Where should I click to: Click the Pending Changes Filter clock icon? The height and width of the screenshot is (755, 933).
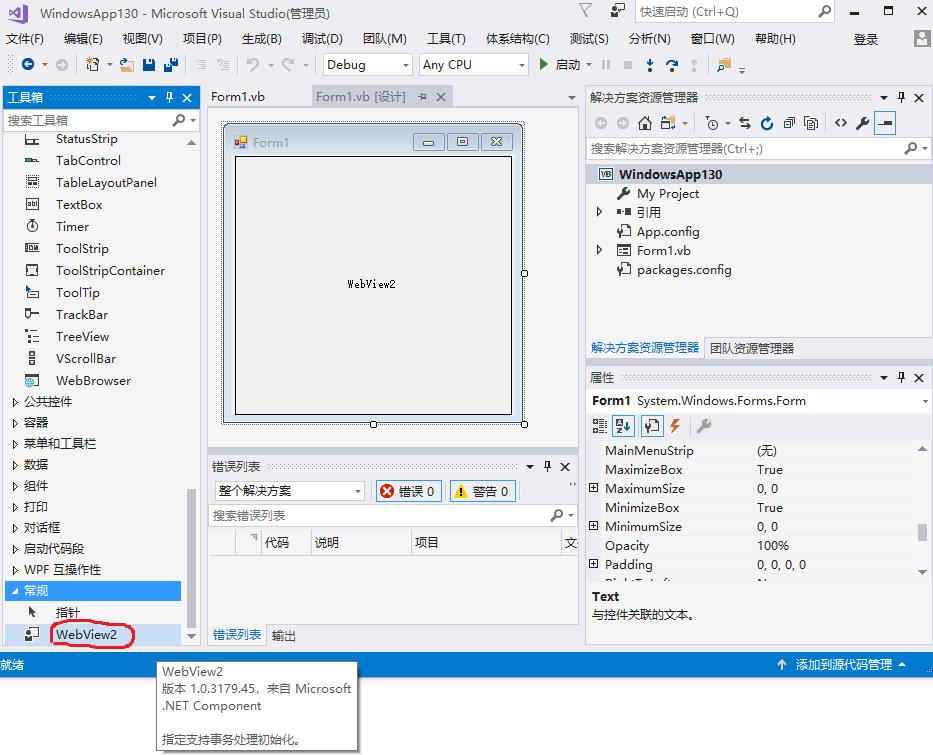click(712, 123)
